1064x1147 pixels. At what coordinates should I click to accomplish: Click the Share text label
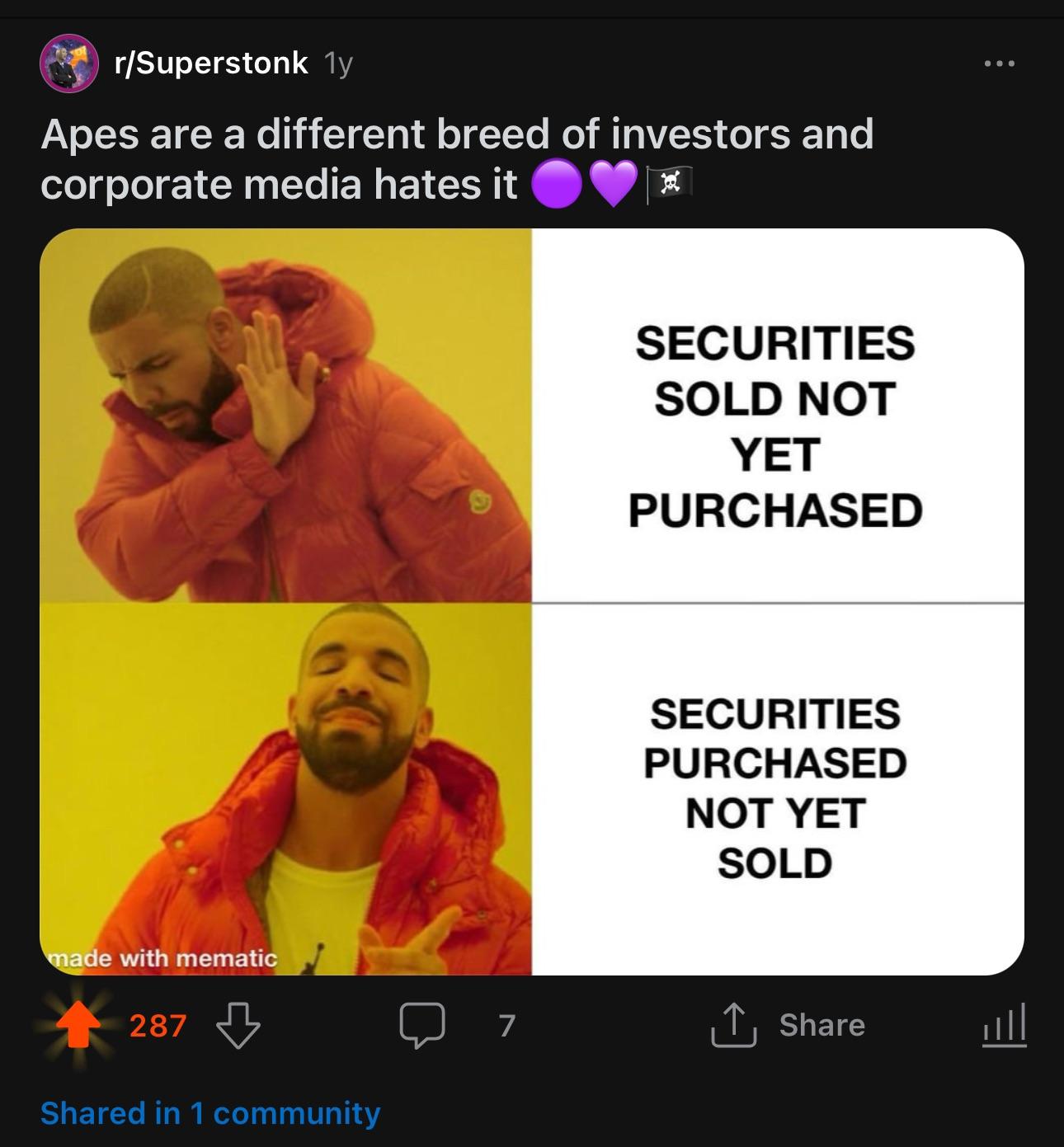coord(822,1025)
